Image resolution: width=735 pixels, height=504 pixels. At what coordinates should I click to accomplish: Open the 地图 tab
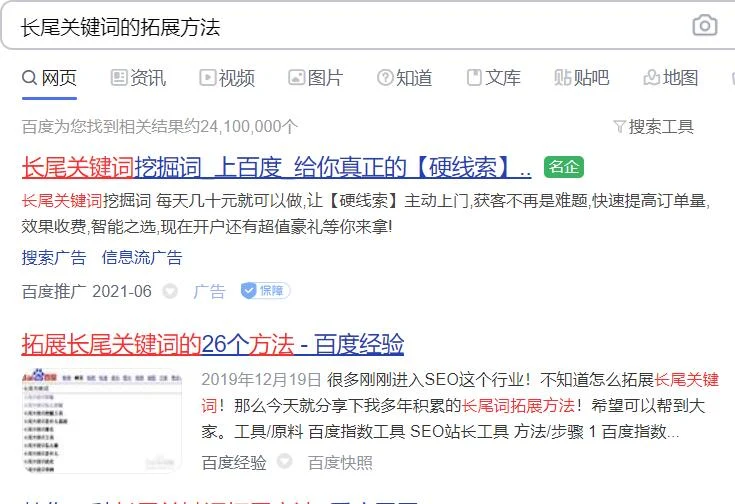(671, 78)
